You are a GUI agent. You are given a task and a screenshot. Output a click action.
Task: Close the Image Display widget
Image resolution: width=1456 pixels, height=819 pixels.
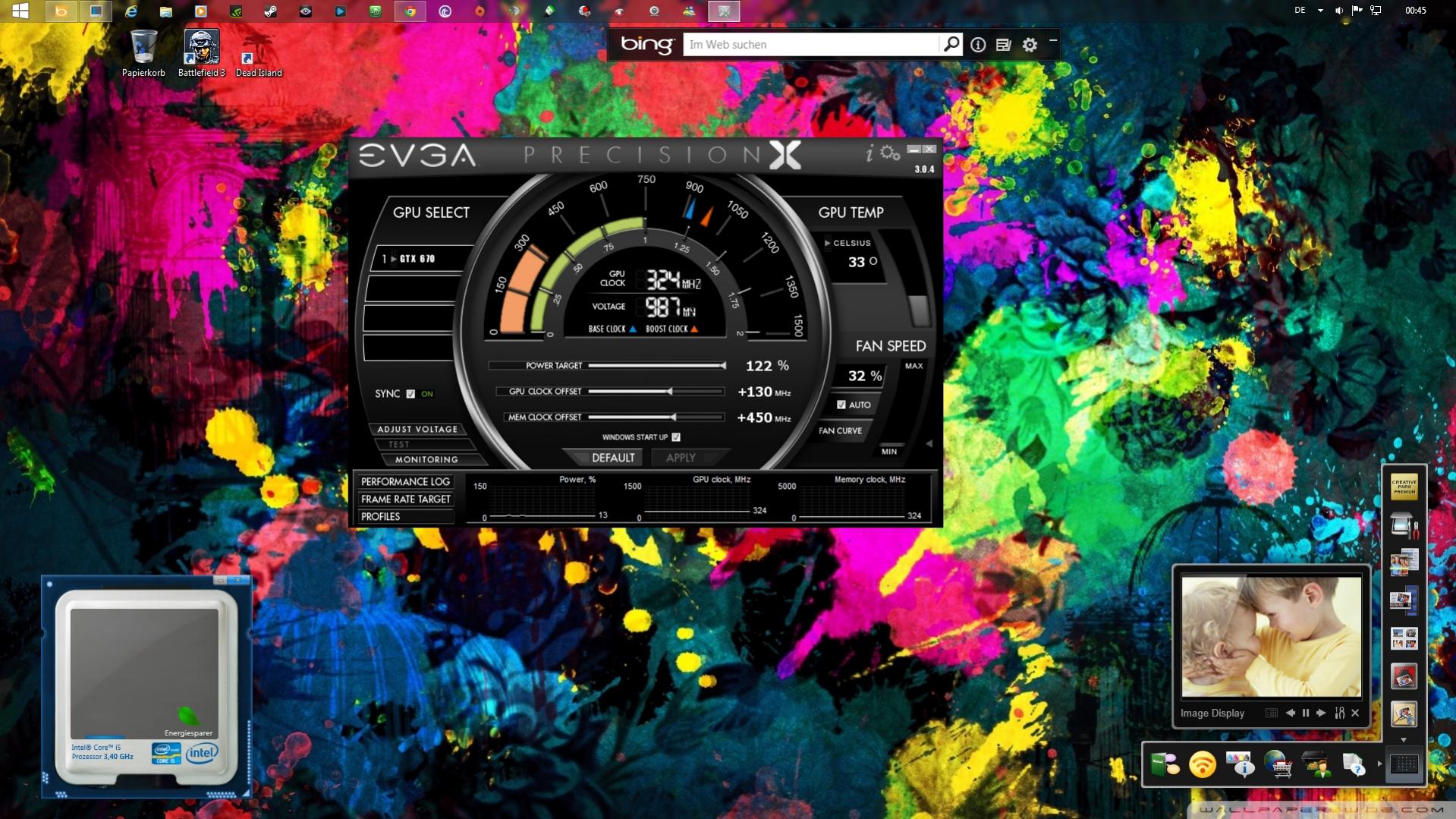[1355, 713]
